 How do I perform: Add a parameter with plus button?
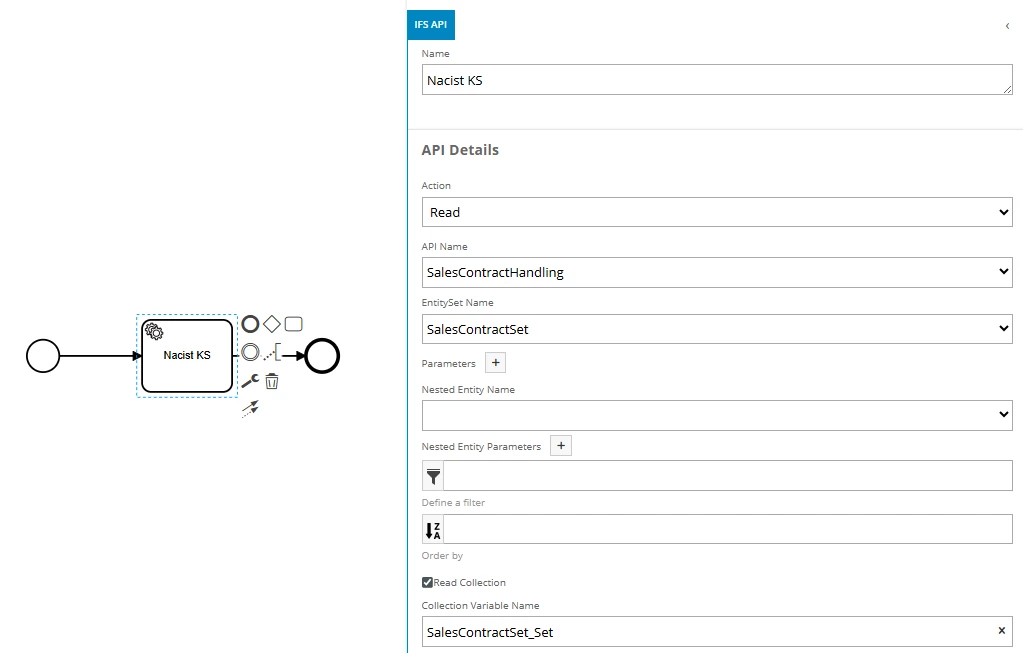[x=496, y=363]
